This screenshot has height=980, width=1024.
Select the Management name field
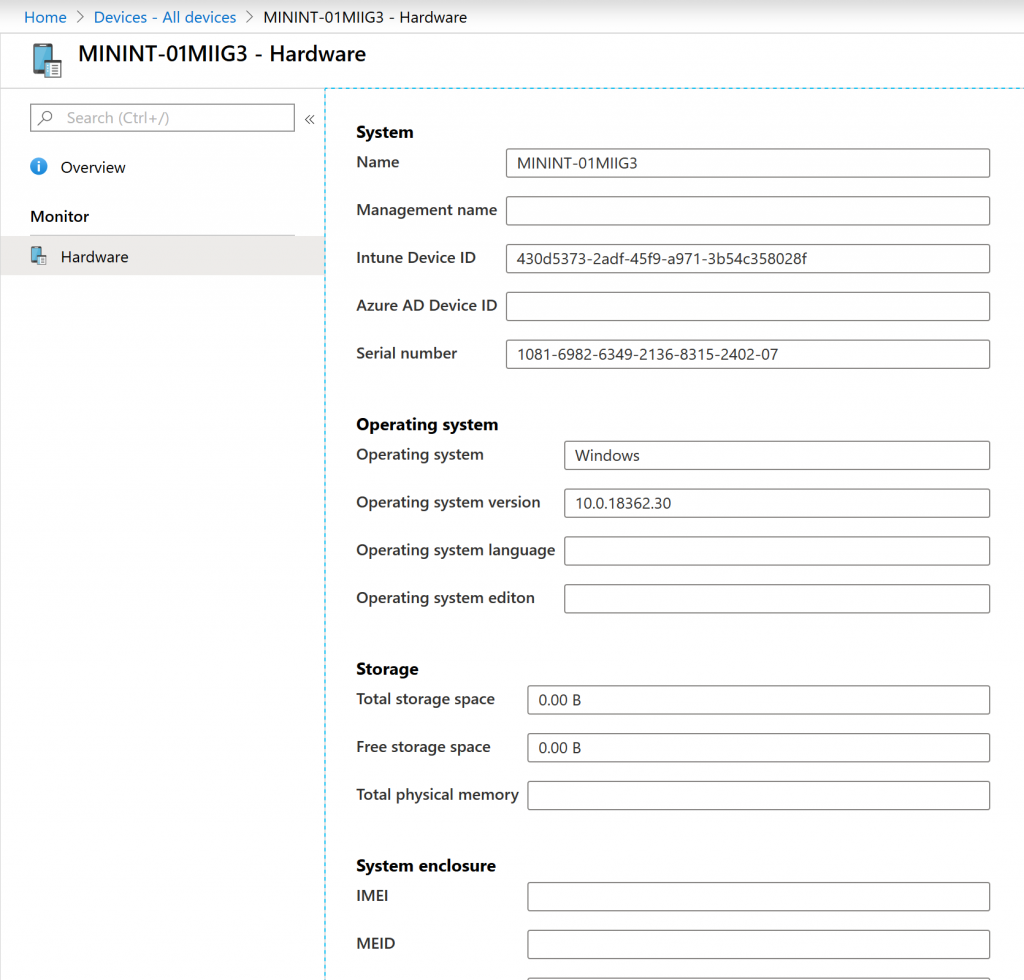coord(747,210)
